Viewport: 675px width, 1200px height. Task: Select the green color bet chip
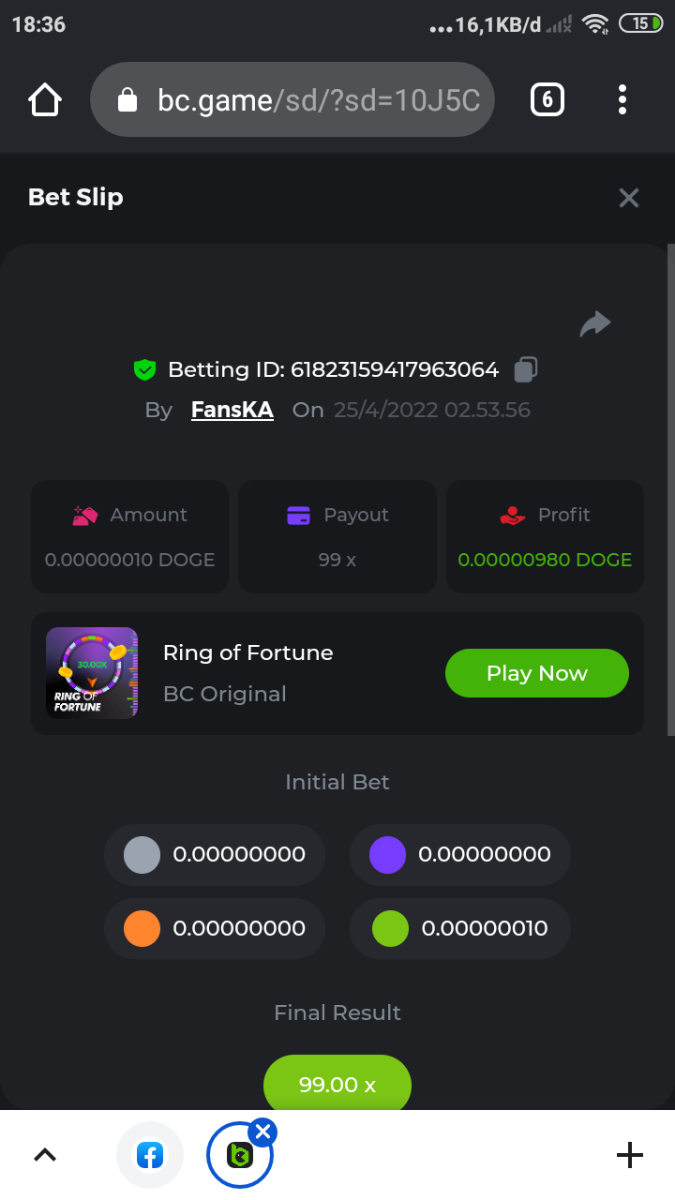tap(390, 928)
